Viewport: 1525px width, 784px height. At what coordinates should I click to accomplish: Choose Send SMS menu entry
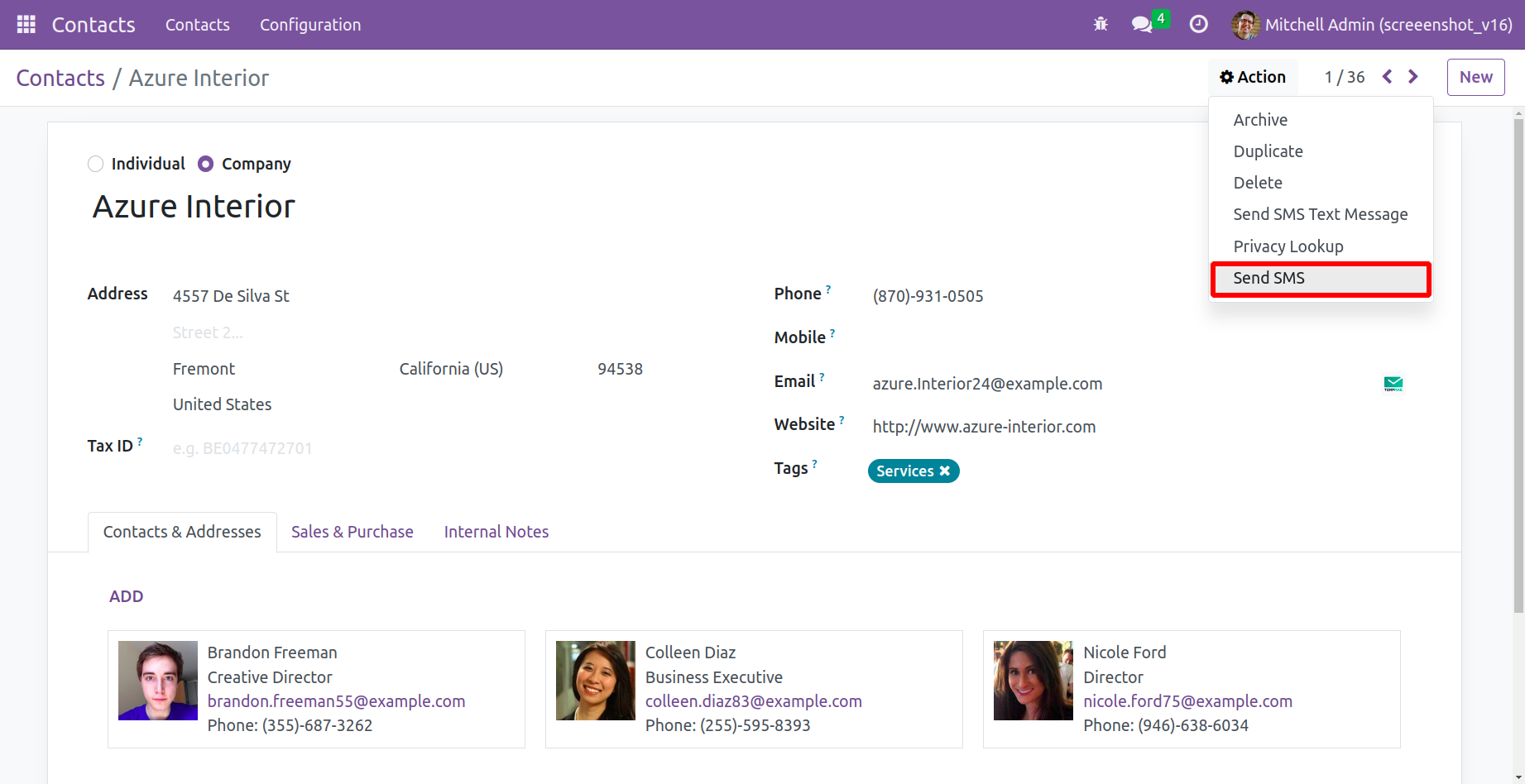click(x=1321, y=278)
